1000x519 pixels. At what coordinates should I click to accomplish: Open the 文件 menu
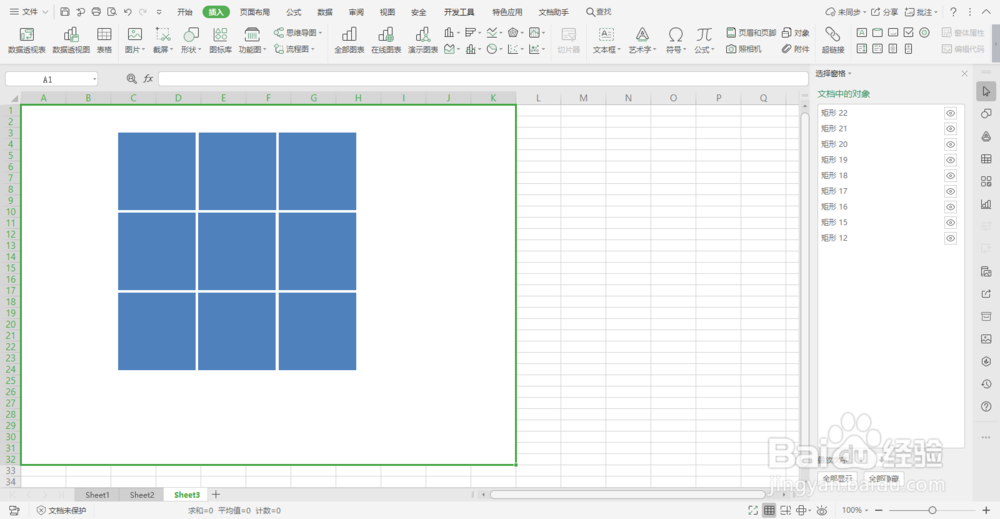pyautogui.click(x=29, y=11)
